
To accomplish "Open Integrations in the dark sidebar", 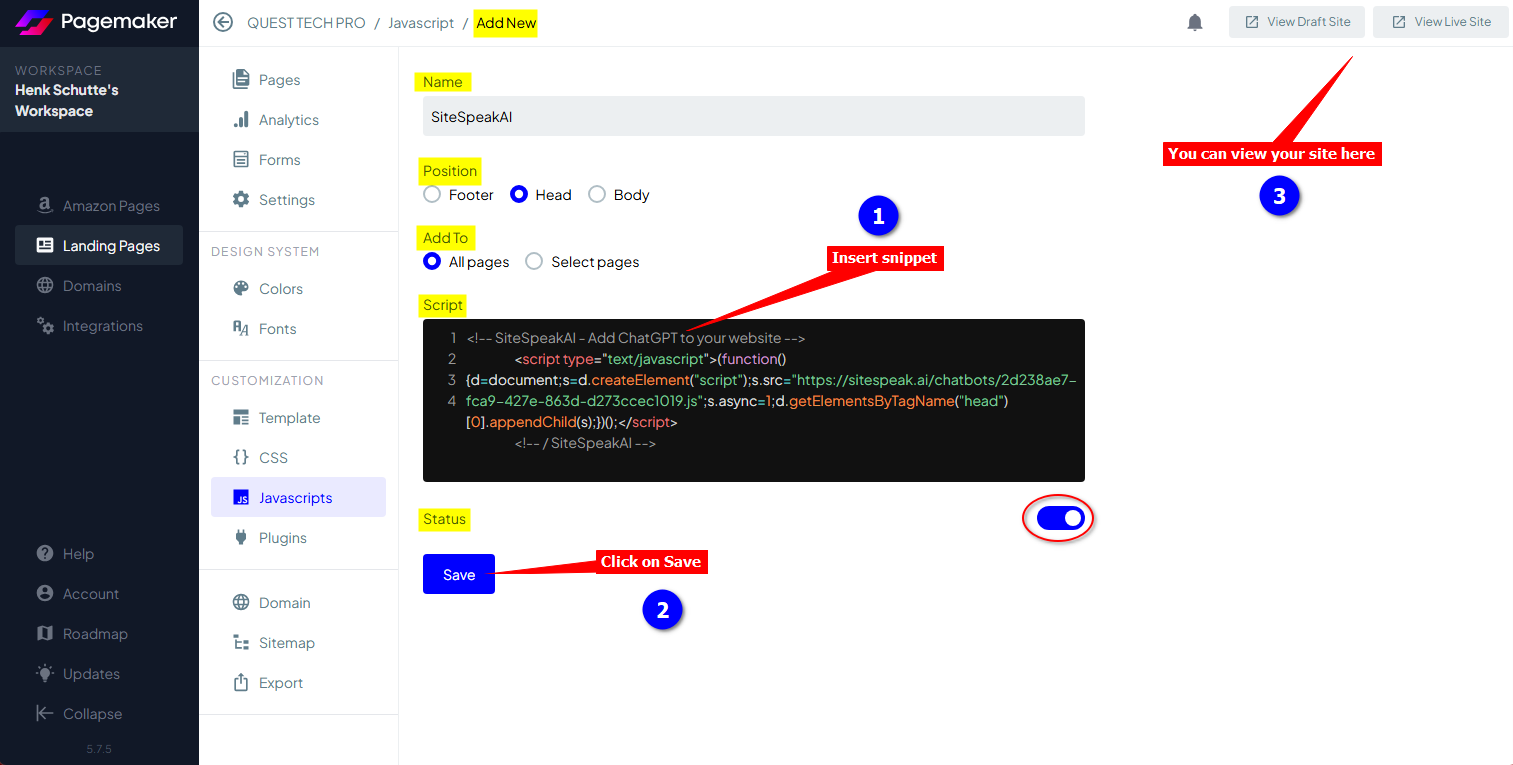I will (99, 326).
